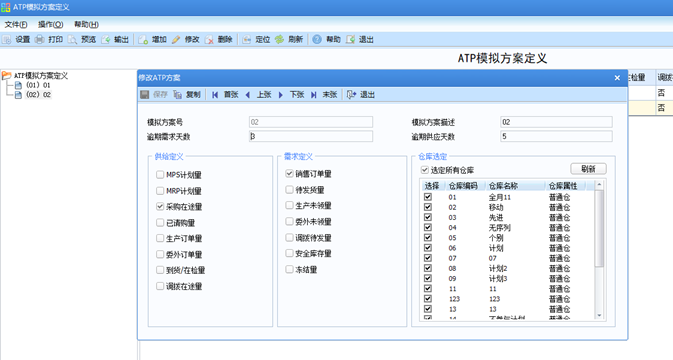The width and height of the screenshot is (673, 360).
Task: Click the 仓库编码 column header
Action: click(x=463, y=186)
